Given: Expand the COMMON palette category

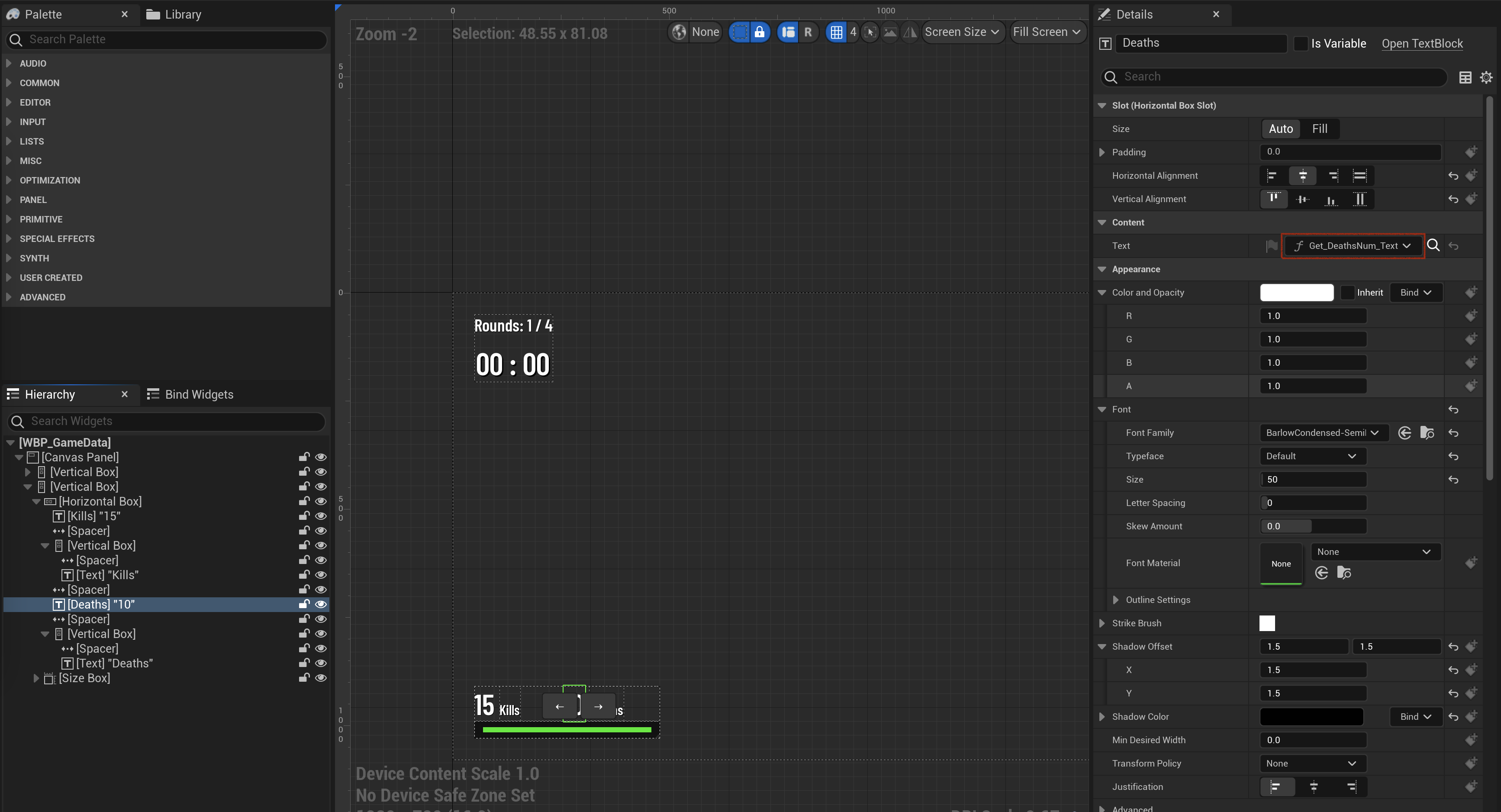Looking at the screenshot, I should [x=9, y=83].
